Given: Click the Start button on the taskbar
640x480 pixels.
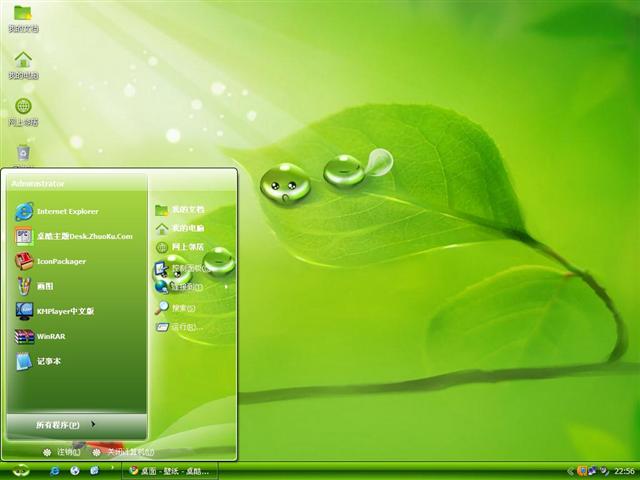Looking at the screenshot, I should click(20, 471).
